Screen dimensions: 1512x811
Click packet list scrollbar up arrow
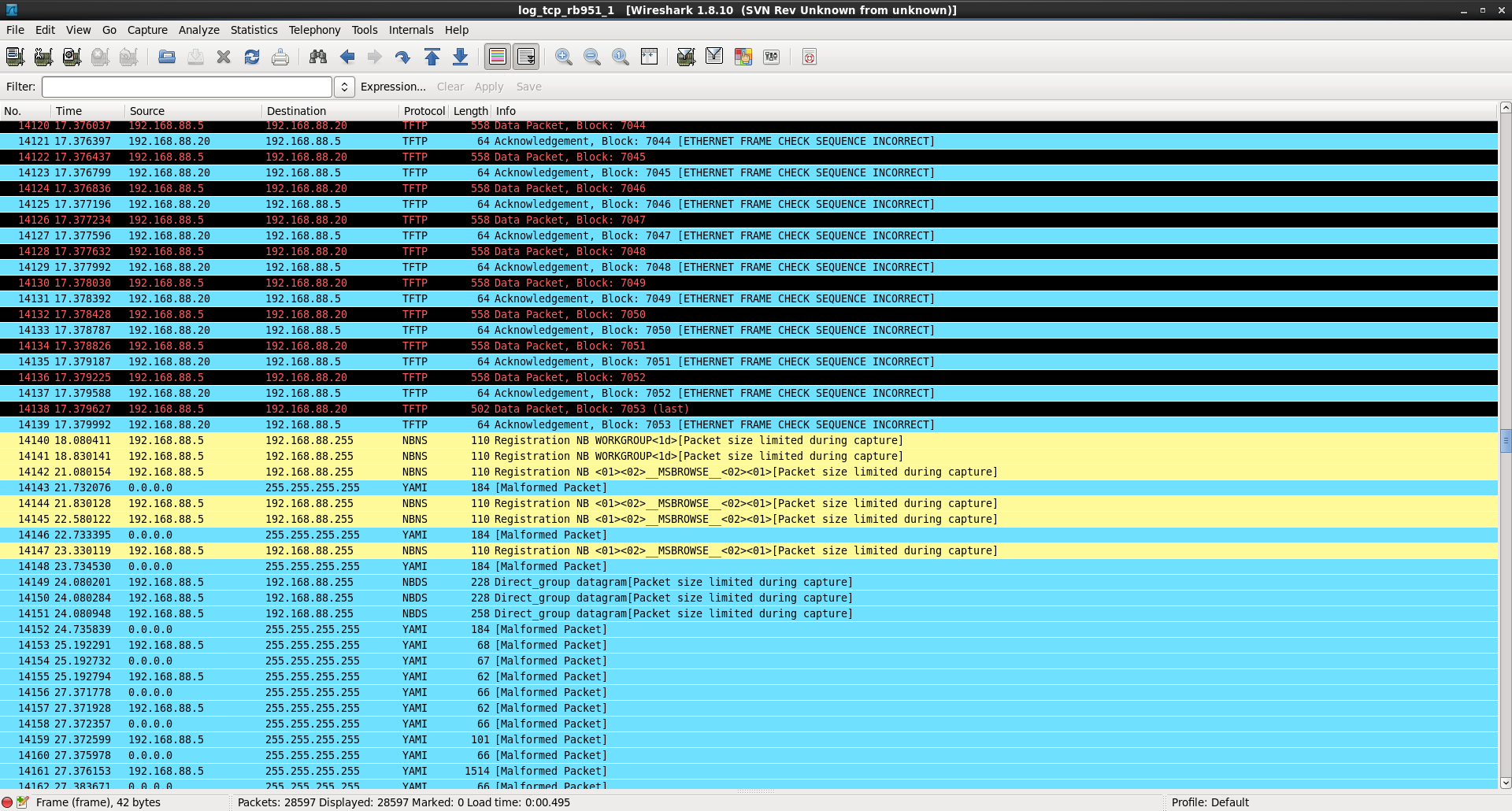click(1506, 108)
